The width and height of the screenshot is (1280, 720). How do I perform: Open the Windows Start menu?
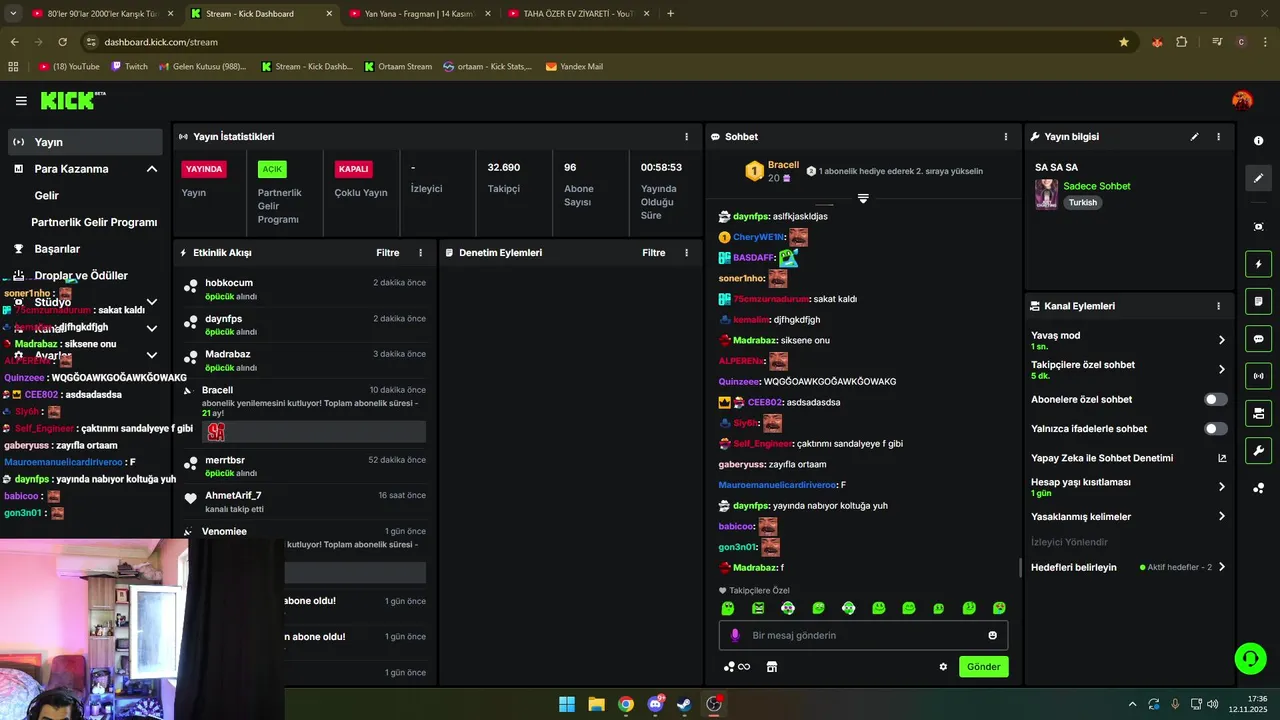(567, 704)
